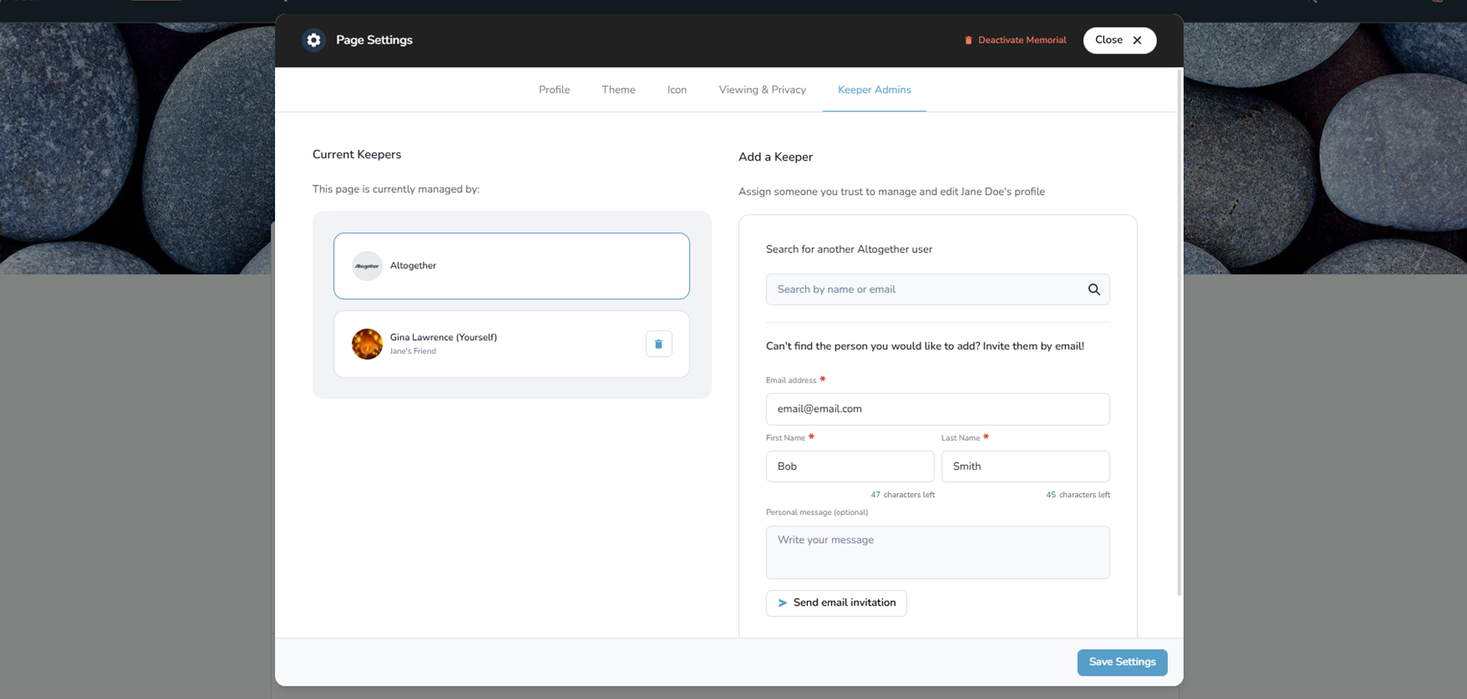Close the Page Settings dialog
Screen dimensions: 1467x699
pyautogui.click(x=1119, y=40)
